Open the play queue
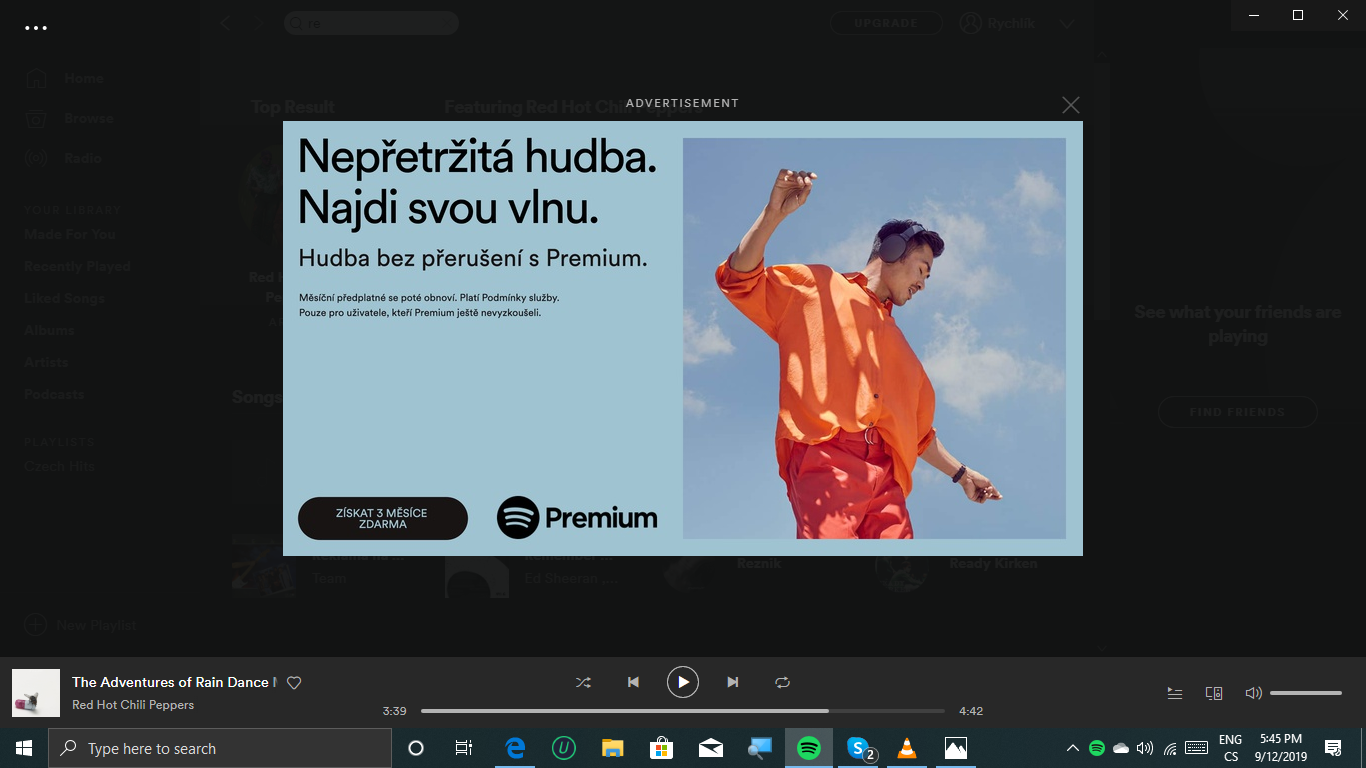This screenshot has height=768, width=1366. (1175, 693)
